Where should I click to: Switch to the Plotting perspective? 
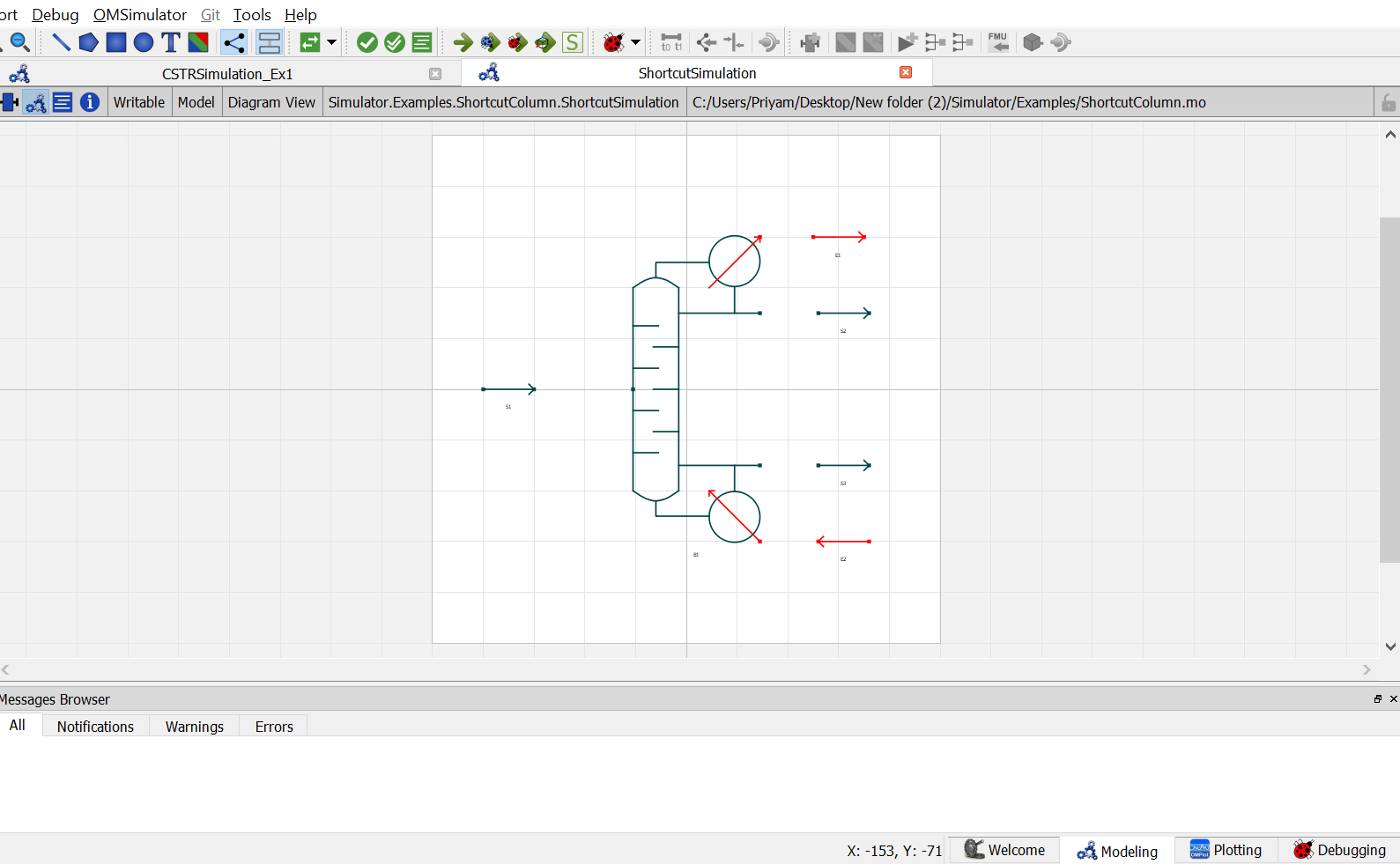[1226, 850]
